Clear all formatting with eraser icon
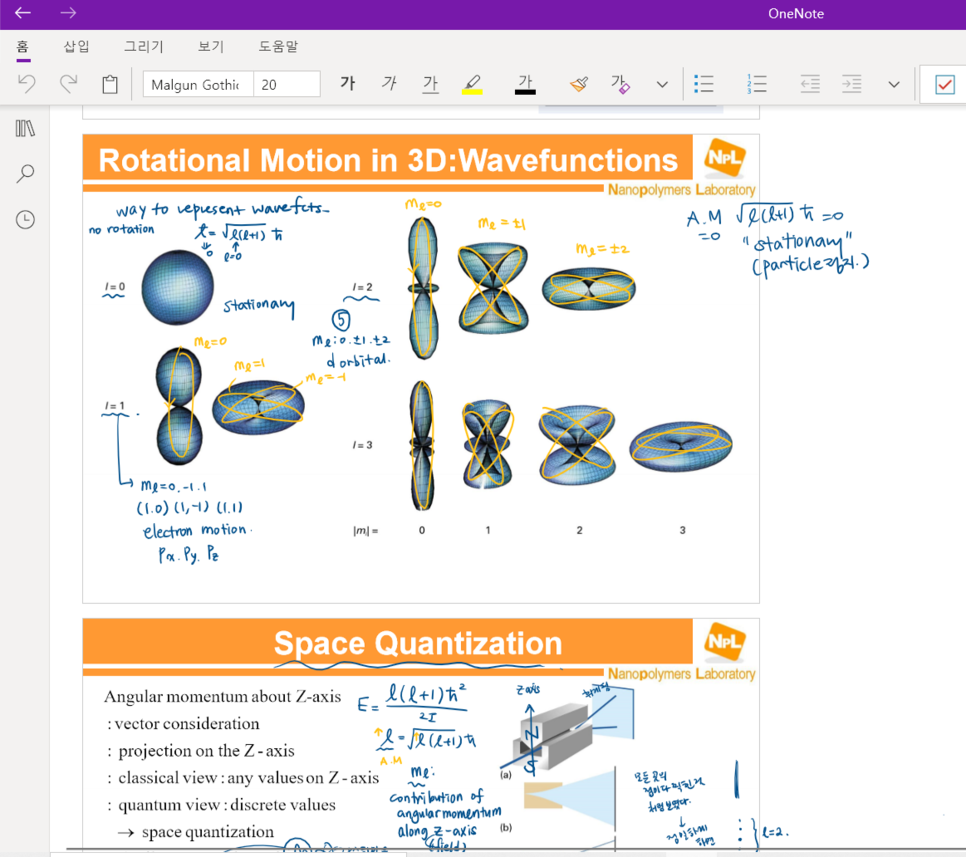 tap(620, 84)
